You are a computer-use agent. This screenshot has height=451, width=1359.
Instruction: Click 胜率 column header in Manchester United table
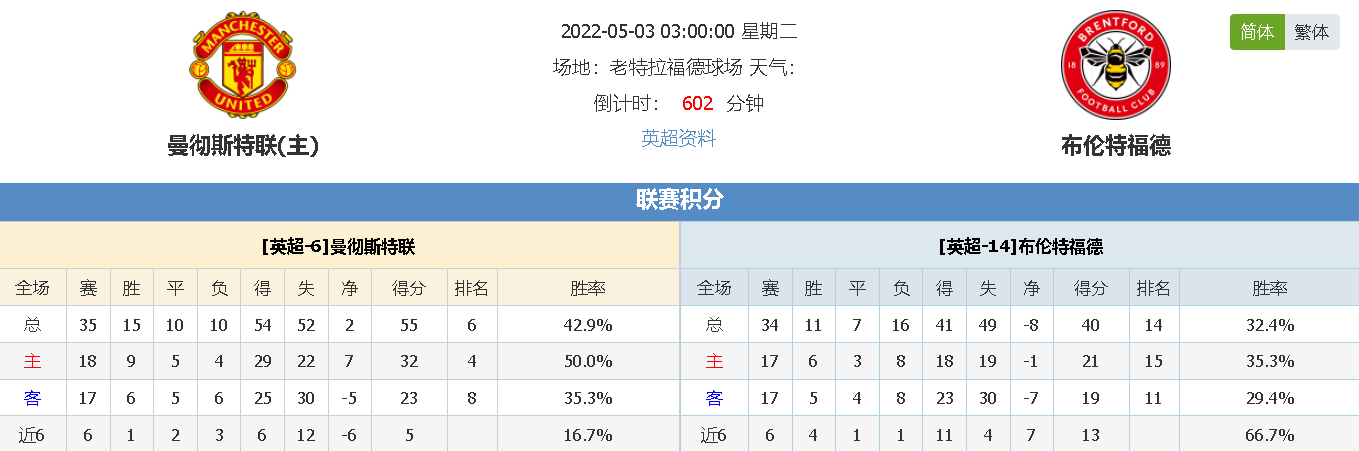click(x=588, y=288)
